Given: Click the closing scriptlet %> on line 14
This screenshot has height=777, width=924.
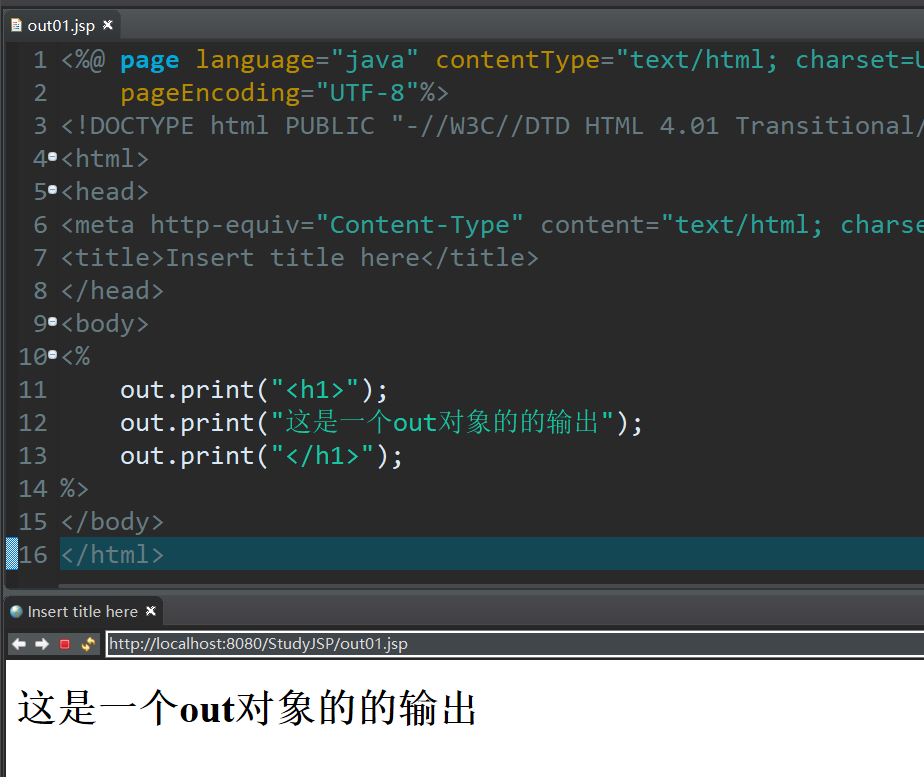Looking at the screenshot, I should click(74, 489).
